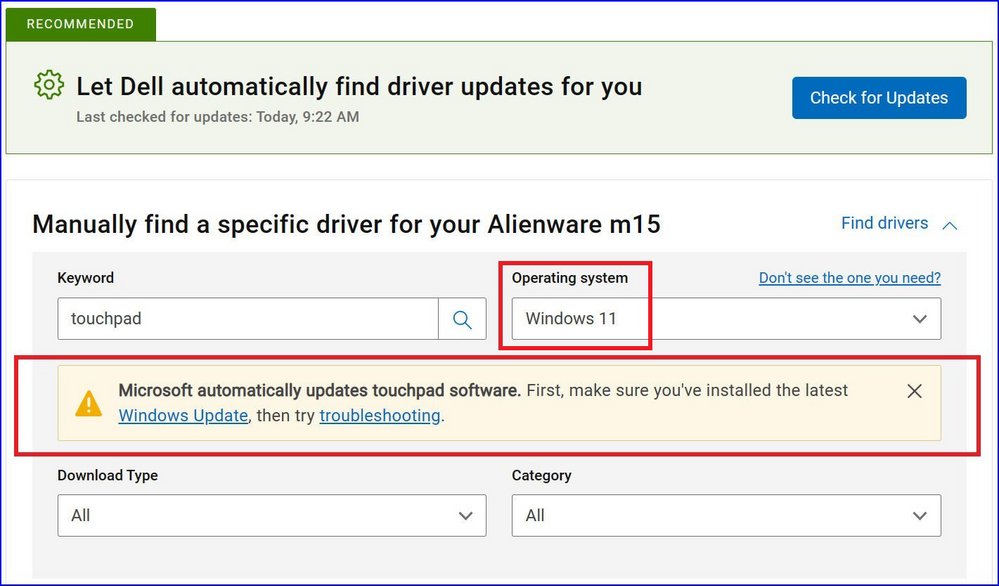The image size is (999, 586).
Task: Collapse the Find drivers section
Action: tap(898, 224)
